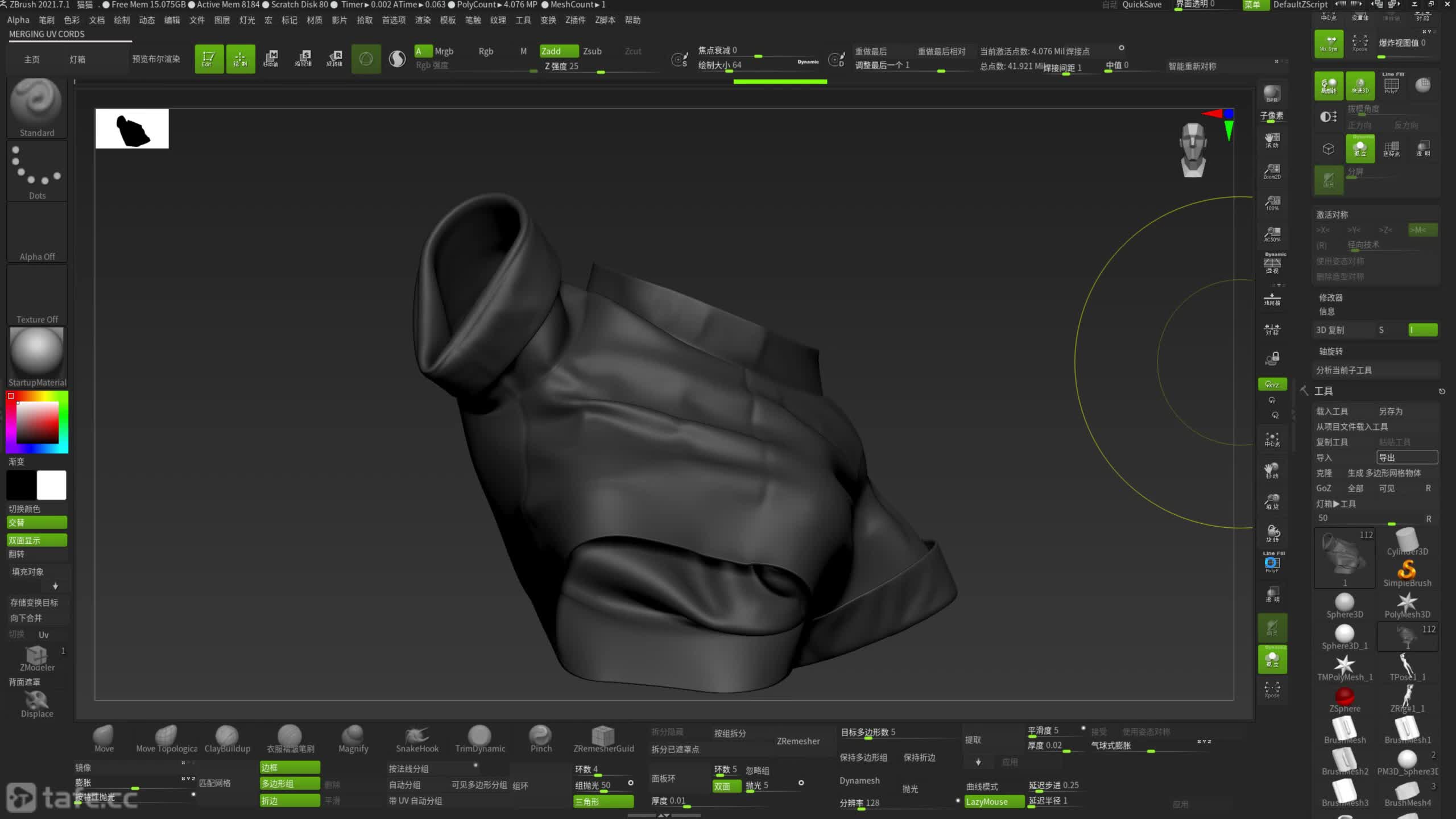Click 载入工具 load tool button
This screenshot has width=1456, height=819.
1331,411
